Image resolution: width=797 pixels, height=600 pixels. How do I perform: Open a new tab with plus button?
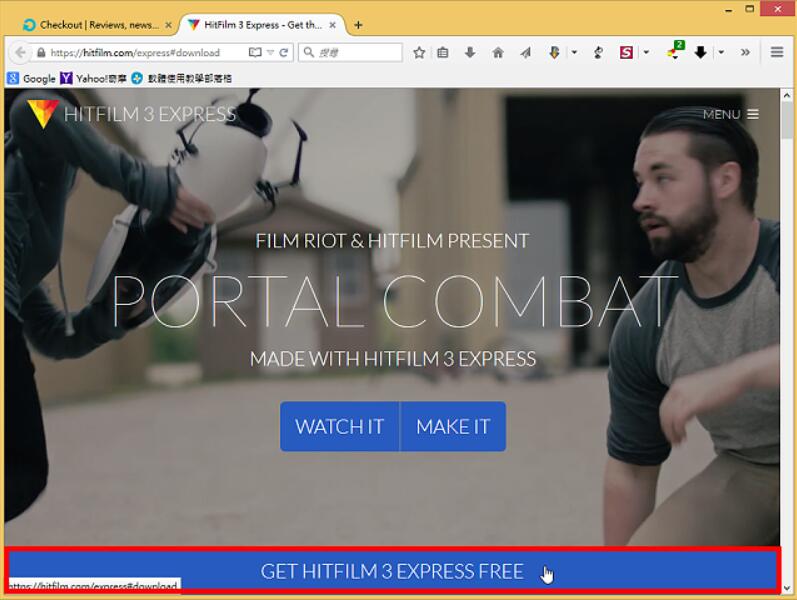click(x=358, y=25)
